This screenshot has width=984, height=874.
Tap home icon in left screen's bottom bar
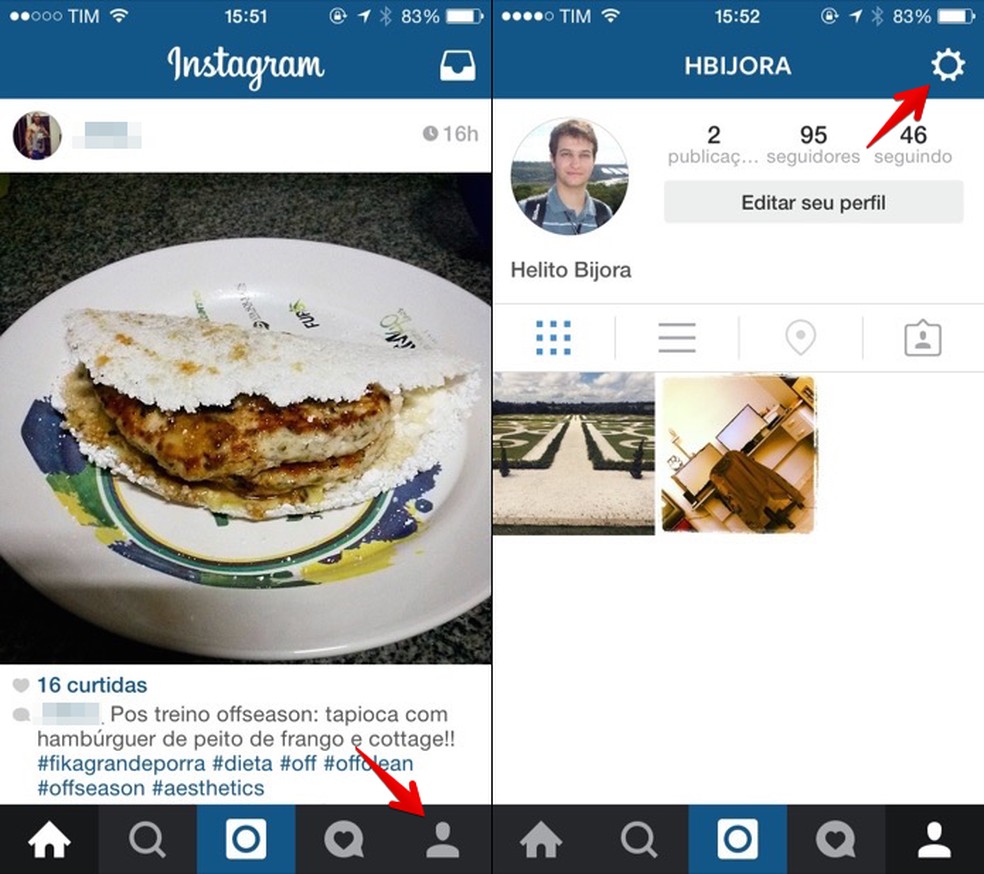point(49,840)
